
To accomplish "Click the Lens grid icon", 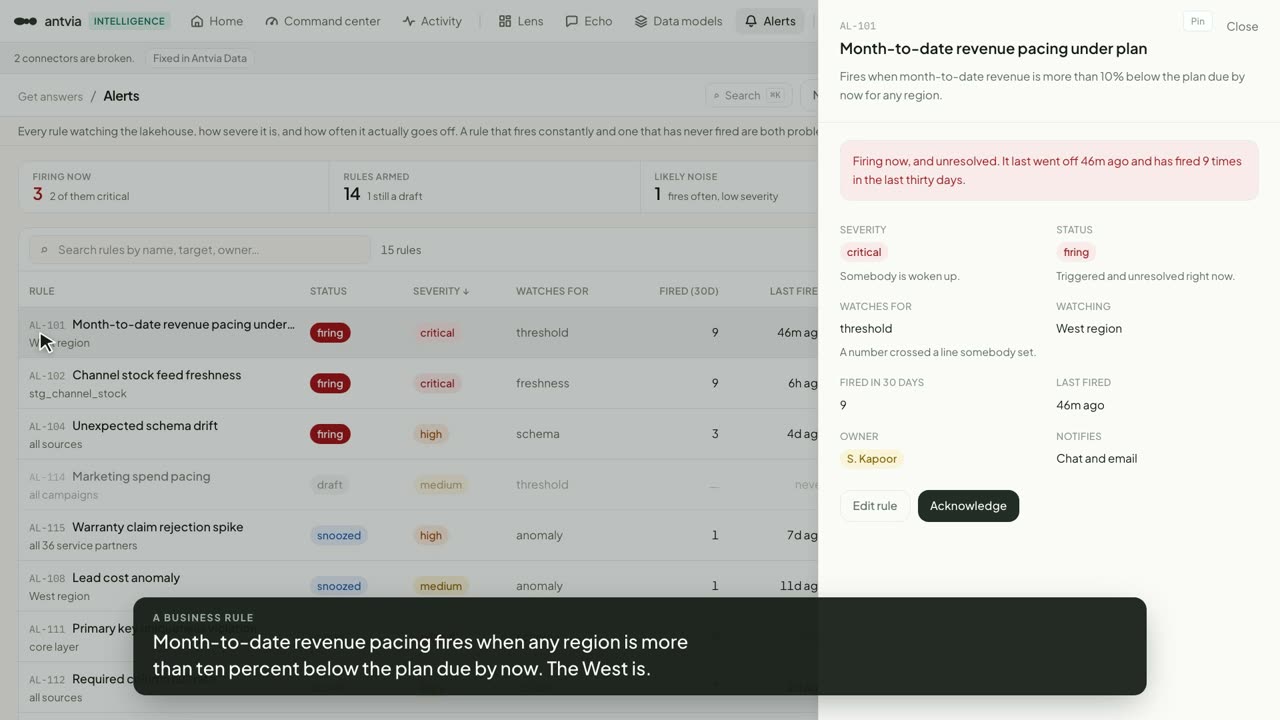I will (x=505, y=21).
